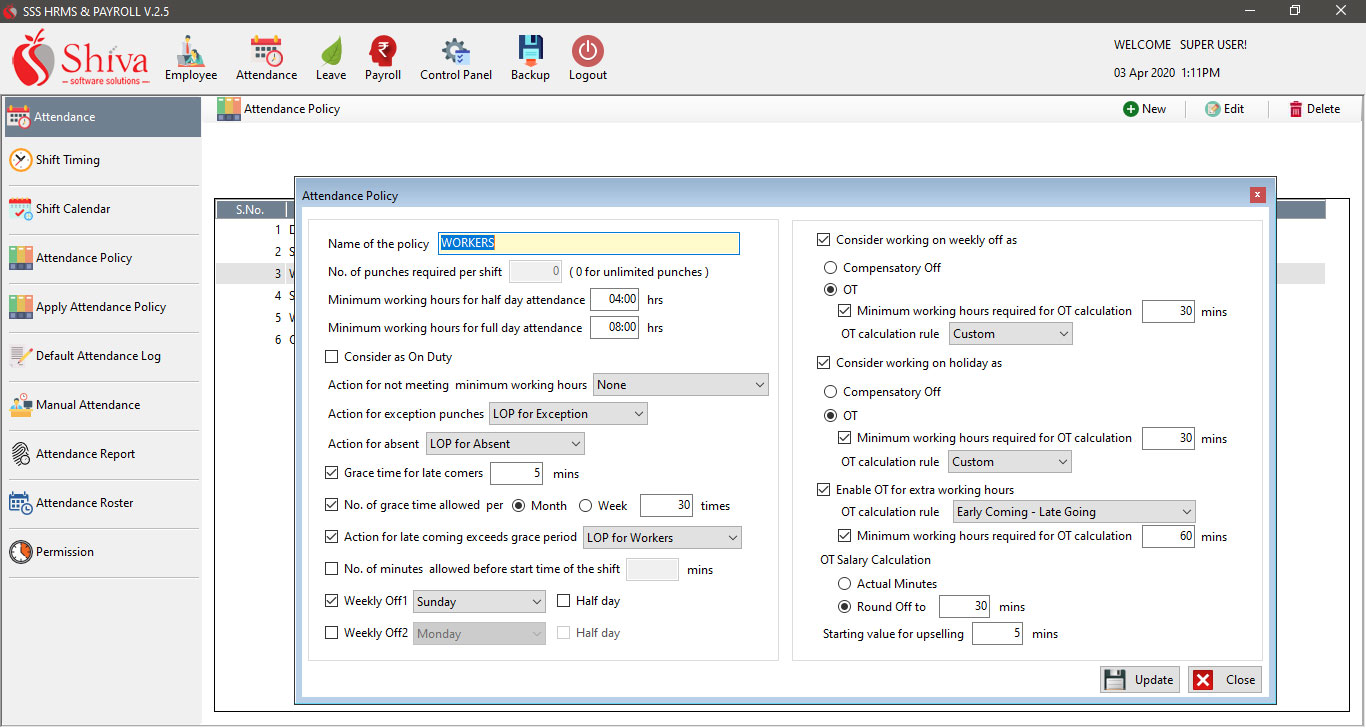Open the Leave leaf icon
This screenshot has height=728, width=1366.
pyautogui.click(x=331, y=52)
